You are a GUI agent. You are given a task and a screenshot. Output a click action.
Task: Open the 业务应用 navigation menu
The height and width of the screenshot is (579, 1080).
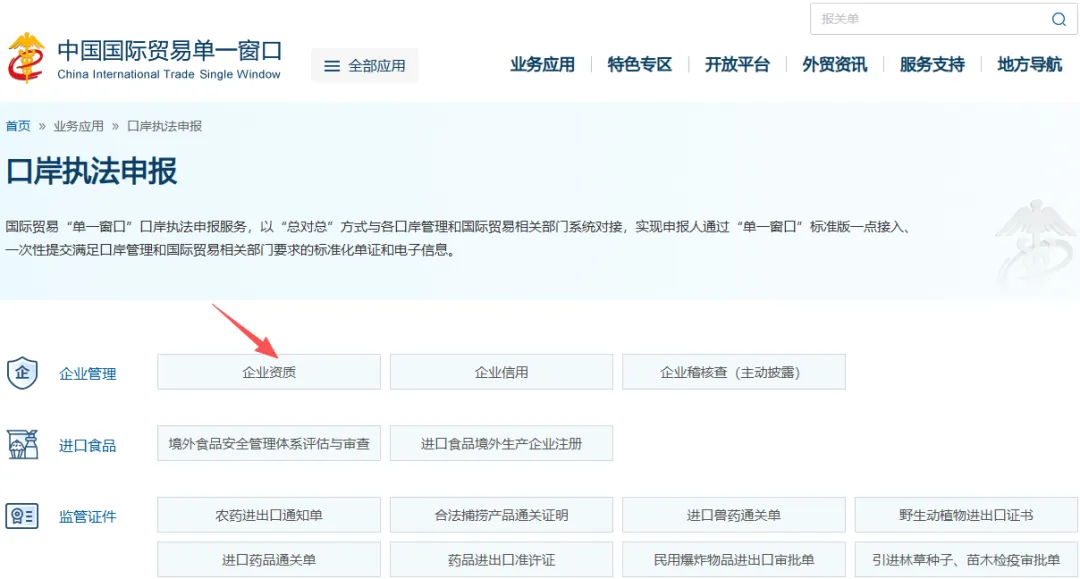coord(542,65)
